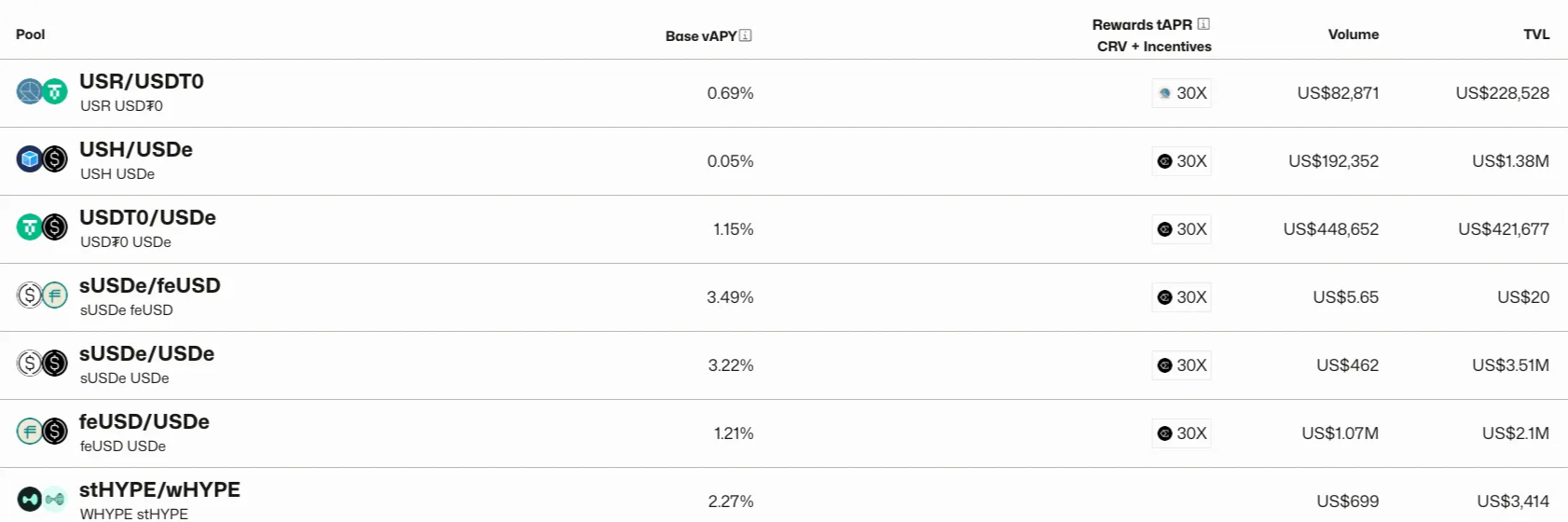Click the Base vAPY info icon
Image resolution: width=1568 pixels, height=522 pixels.
746,35
